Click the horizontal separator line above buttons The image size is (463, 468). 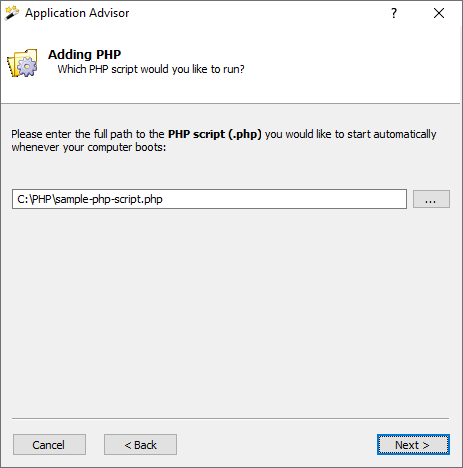230,418
